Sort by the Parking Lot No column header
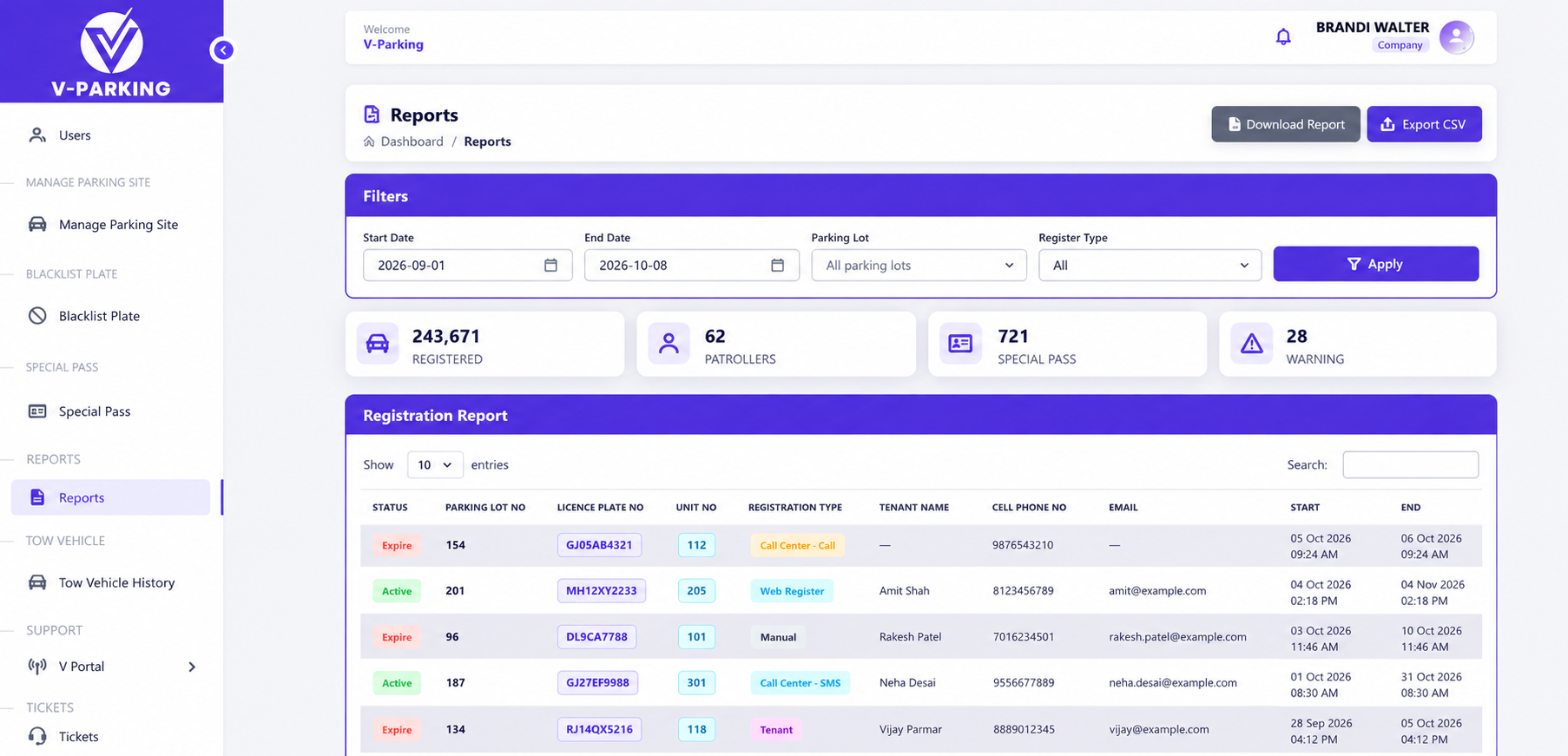The image size is (1568, 756). tap(485, 508)
